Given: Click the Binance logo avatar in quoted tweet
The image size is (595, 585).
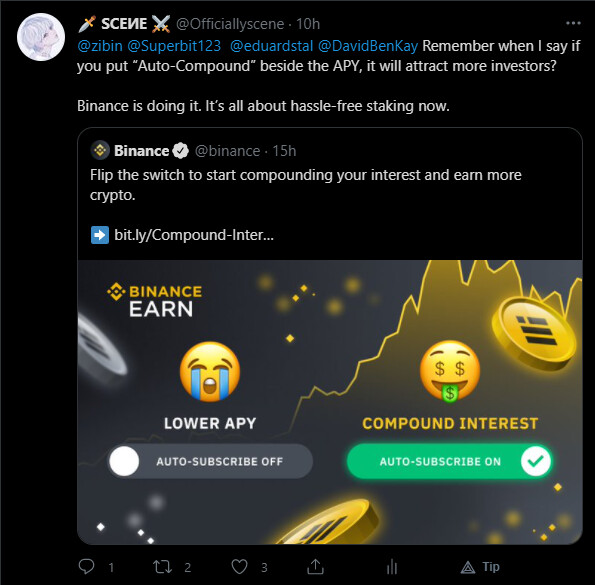Looking at the screenshot, I should 100,150.
